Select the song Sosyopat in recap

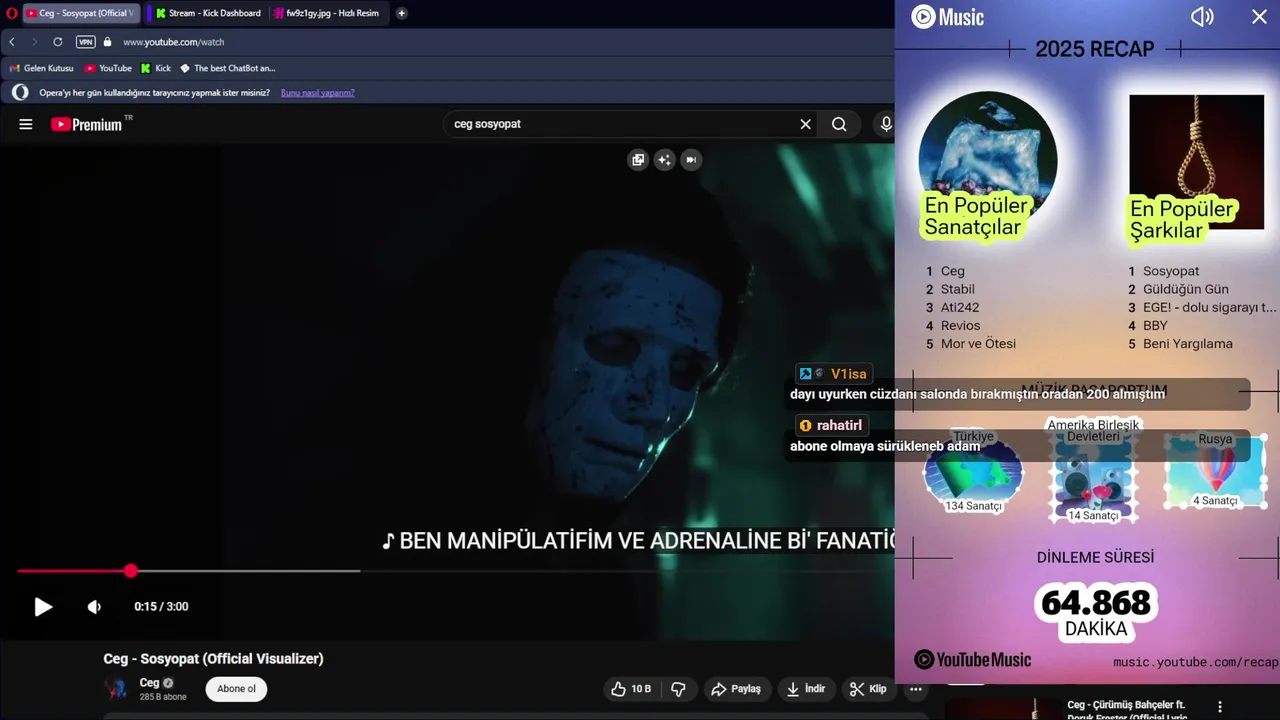click(1171, 271)
